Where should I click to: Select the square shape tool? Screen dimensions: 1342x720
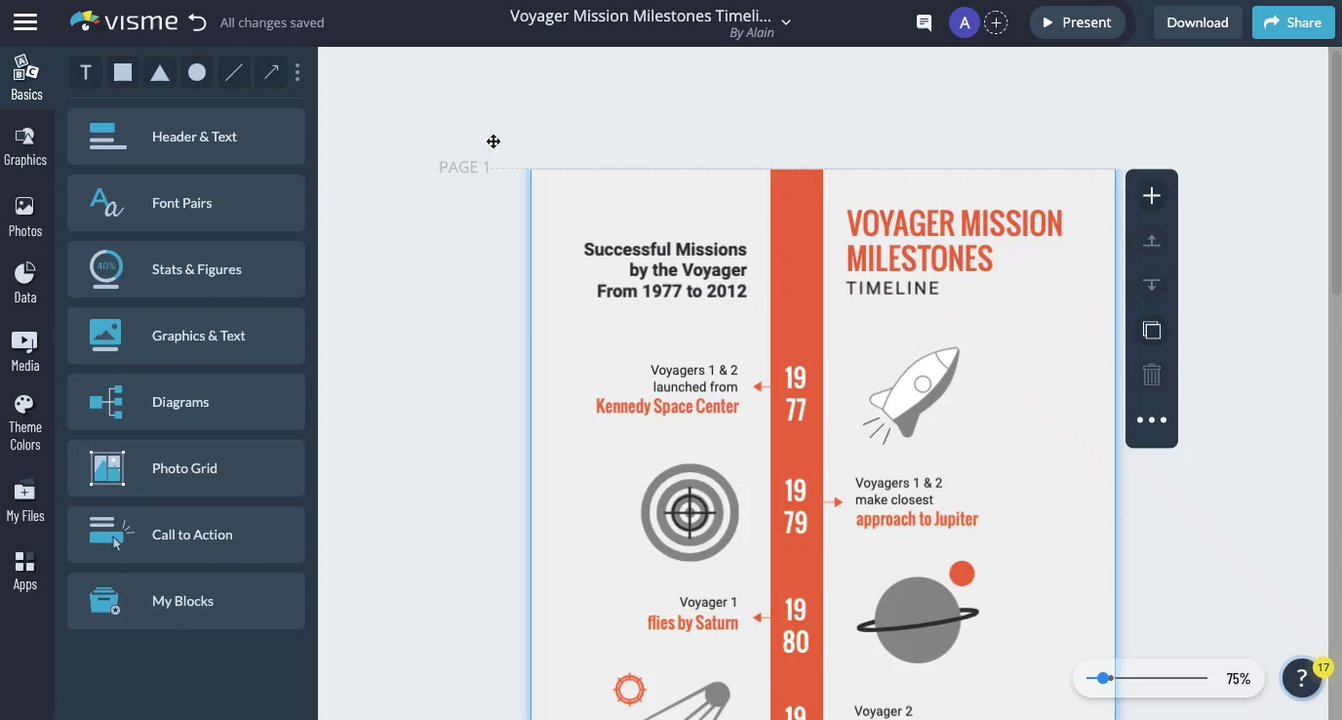coord(123,72)
